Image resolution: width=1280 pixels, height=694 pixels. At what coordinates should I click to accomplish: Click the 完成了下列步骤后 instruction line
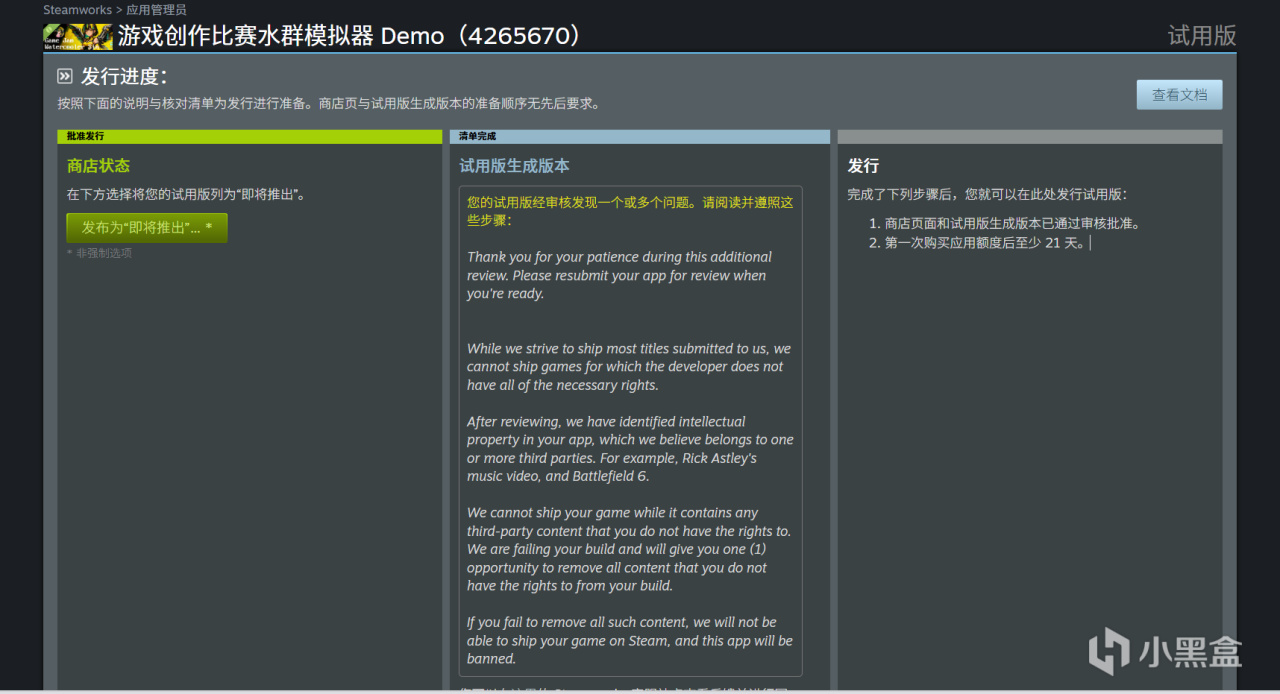[987, 195]
